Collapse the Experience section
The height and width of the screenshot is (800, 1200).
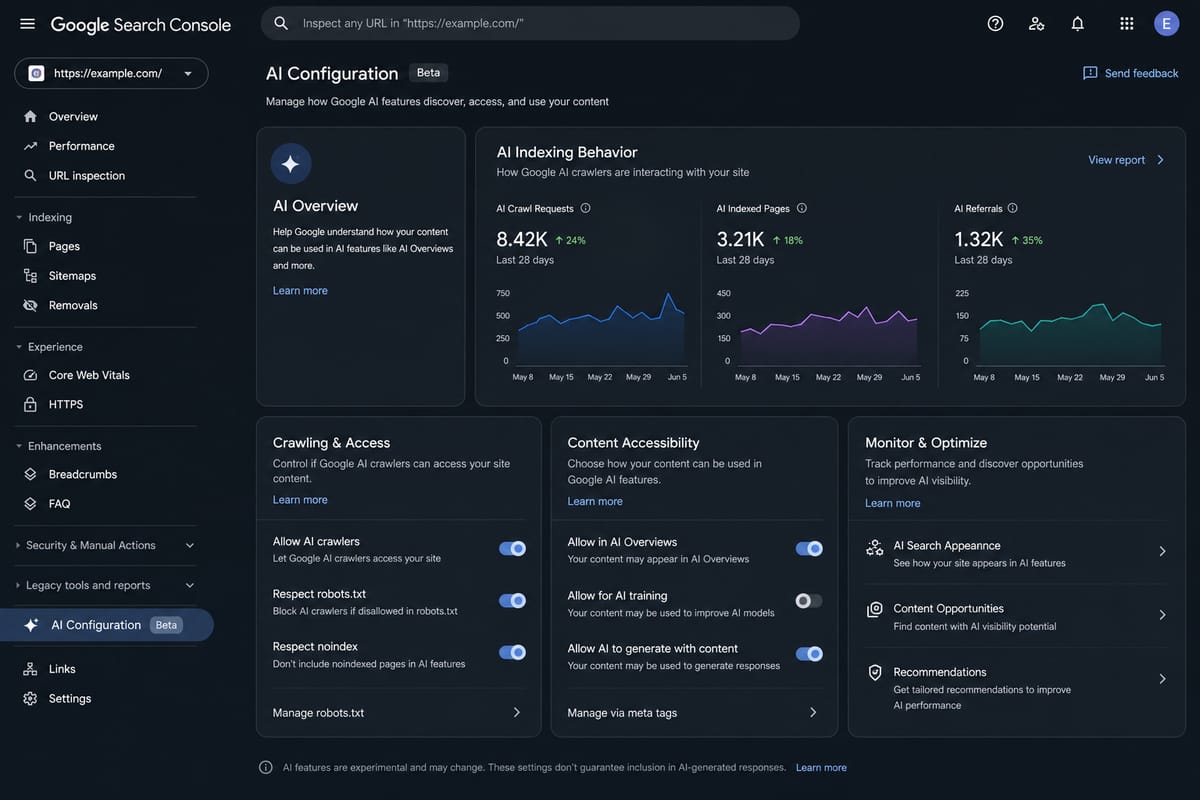pos(19,347)
